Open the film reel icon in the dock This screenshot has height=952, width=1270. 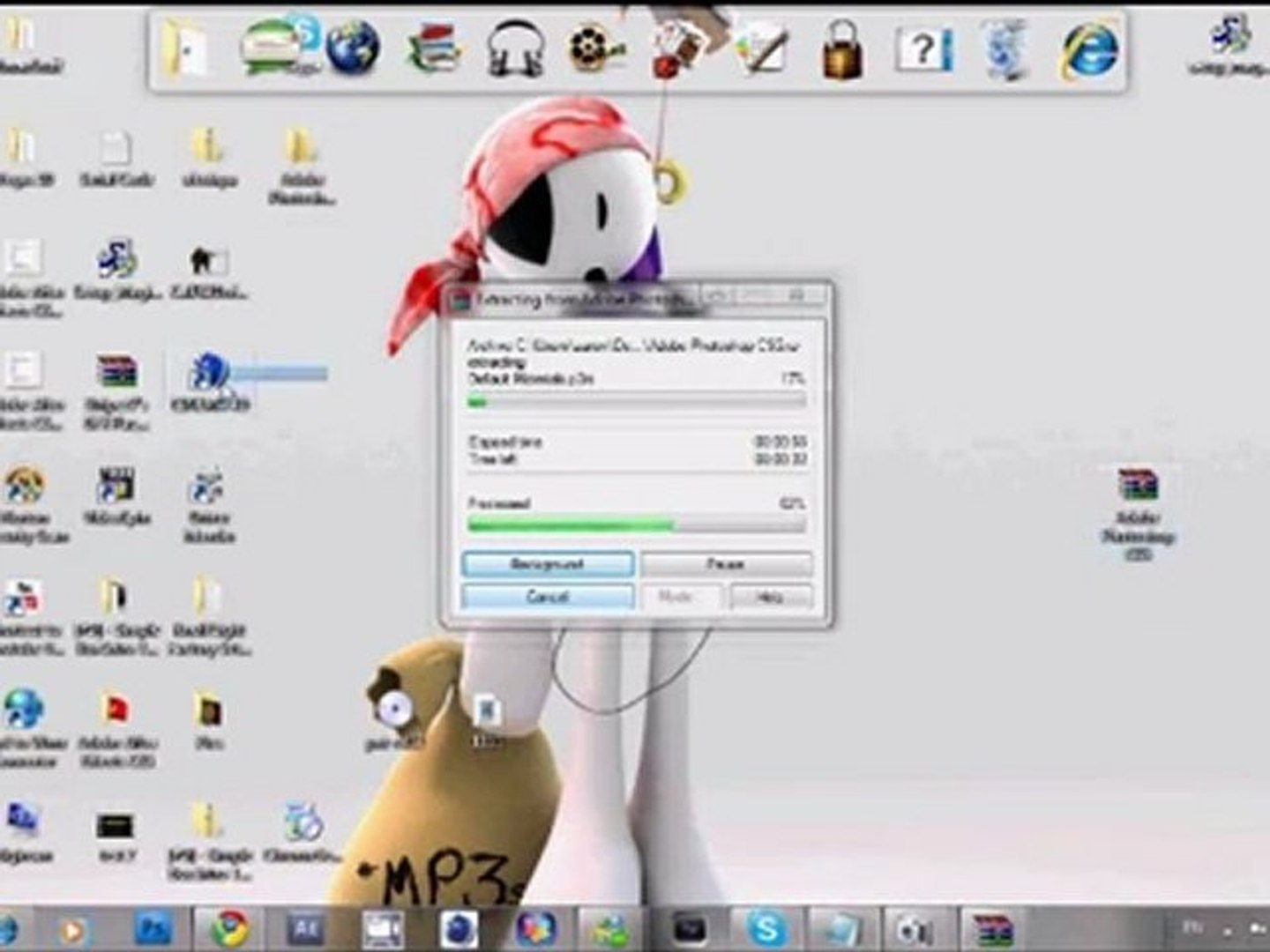[596, 48]
